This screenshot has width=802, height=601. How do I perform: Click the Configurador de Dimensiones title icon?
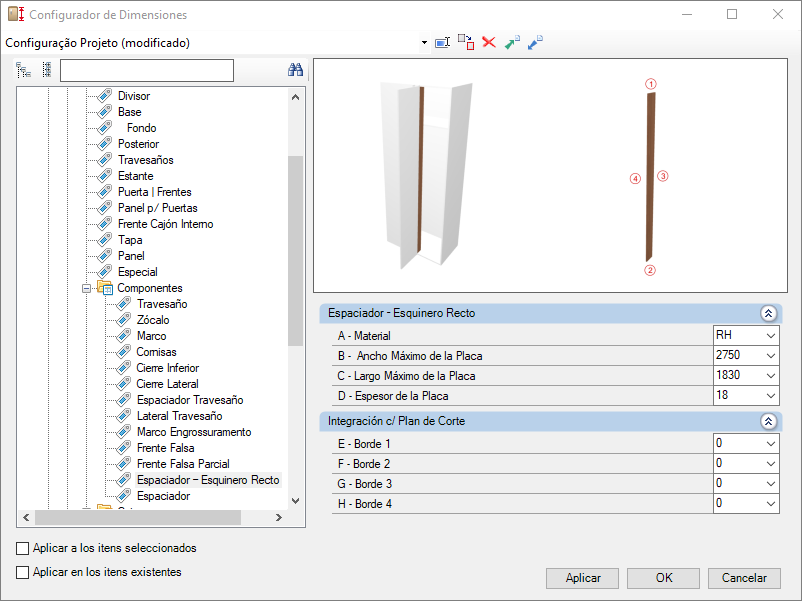click(x=16, y=14)
